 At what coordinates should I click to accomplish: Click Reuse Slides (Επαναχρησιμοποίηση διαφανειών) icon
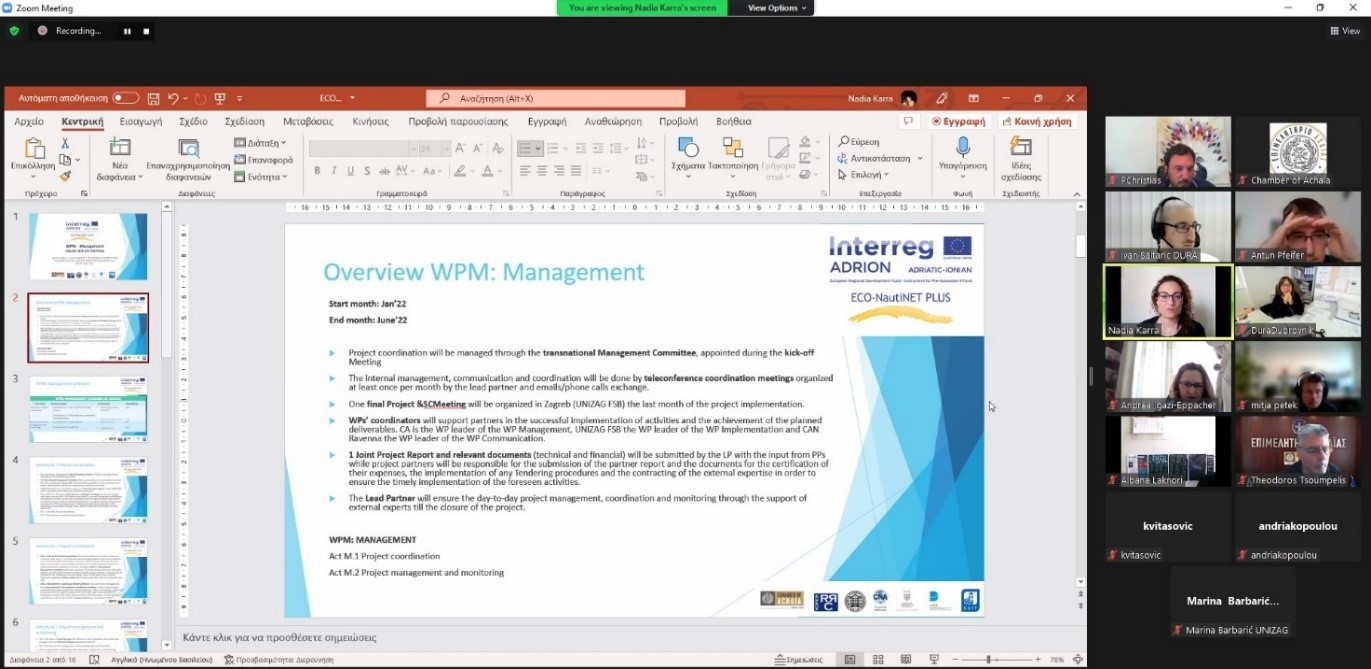pyautogui.click(x=189, y=148)
